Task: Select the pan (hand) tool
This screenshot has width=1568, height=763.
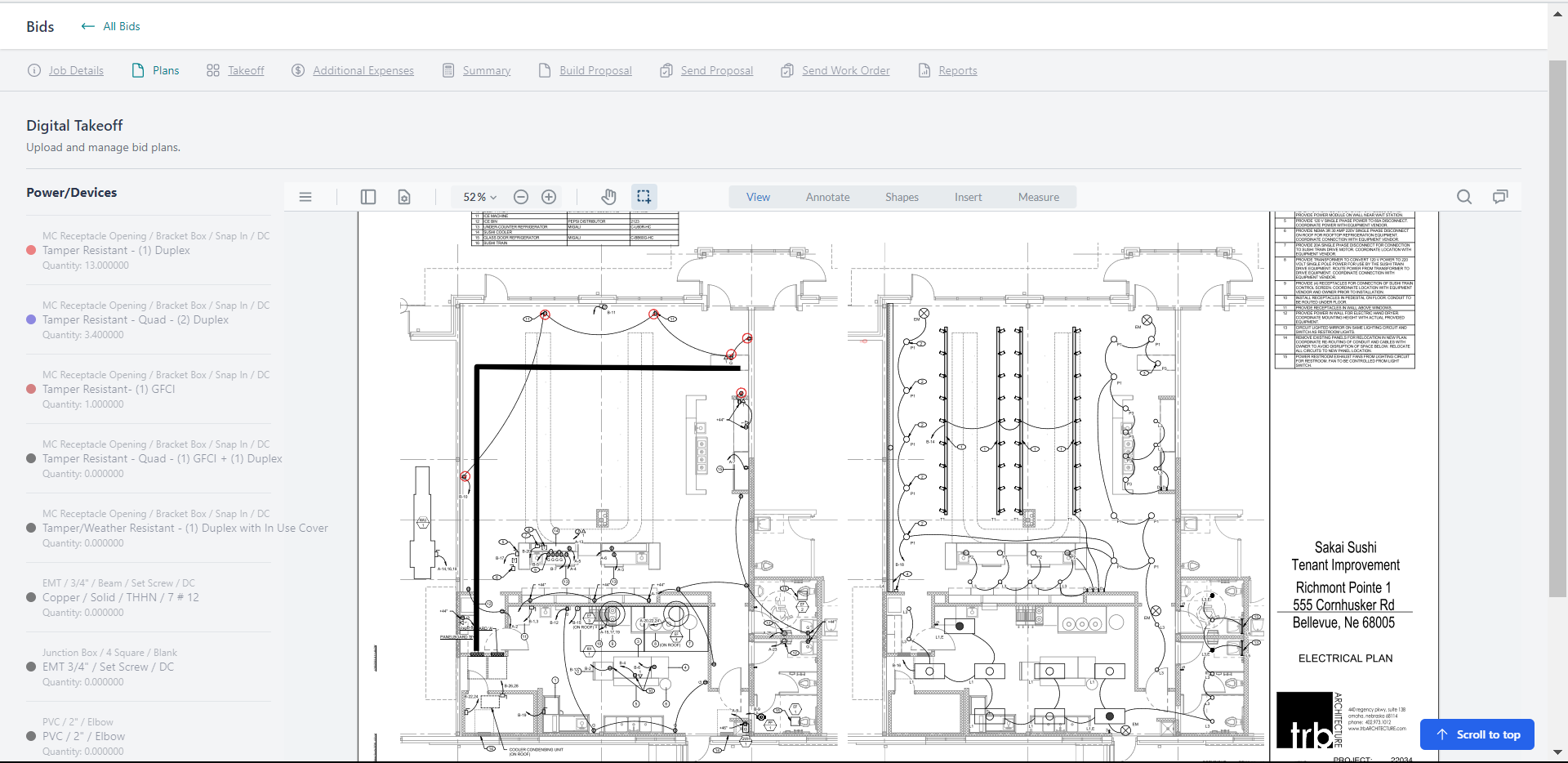Action: tap(608, 196)
